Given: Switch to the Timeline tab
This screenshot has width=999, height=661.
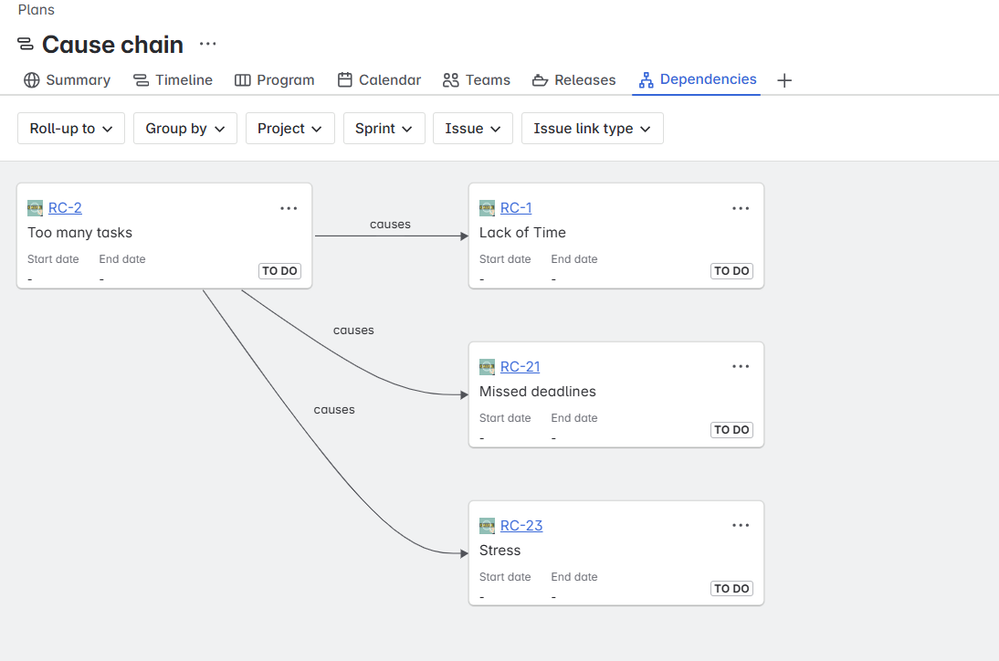Looking at the screenshot, I should (x=173, y=80).
